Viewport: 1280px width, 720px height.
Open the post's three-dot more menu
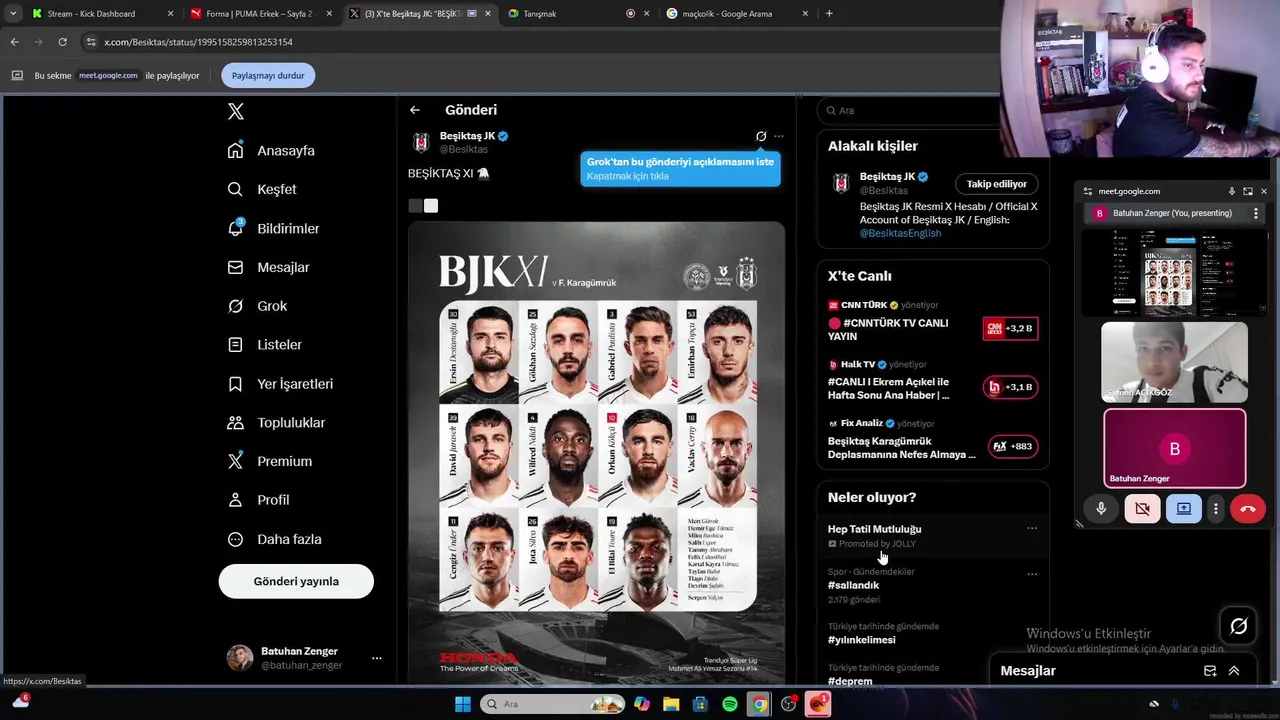[779, 136]
